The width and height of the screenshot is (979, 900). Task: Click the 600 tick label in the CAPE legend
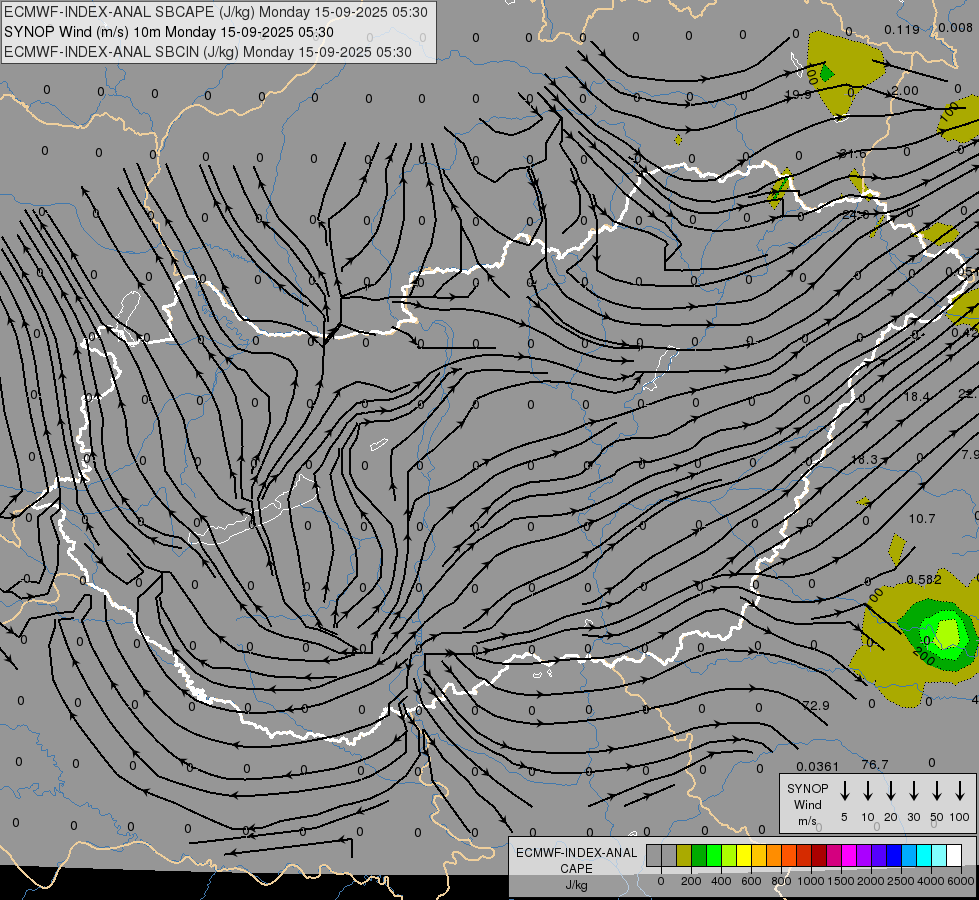tap(751, 881)
